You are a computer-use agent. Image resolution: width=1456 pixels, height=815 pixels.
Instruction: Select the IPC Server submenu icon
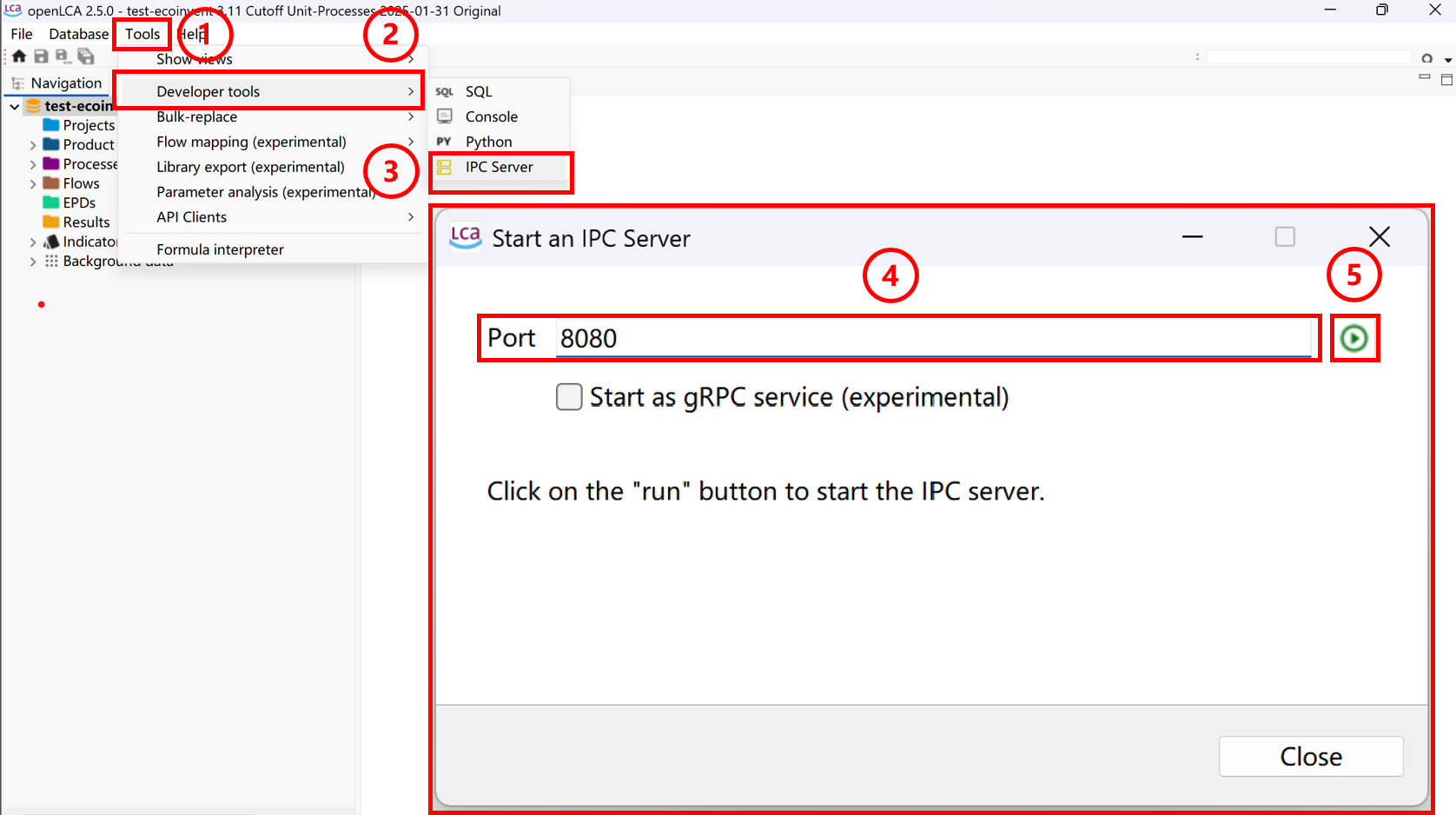[445, 167]
